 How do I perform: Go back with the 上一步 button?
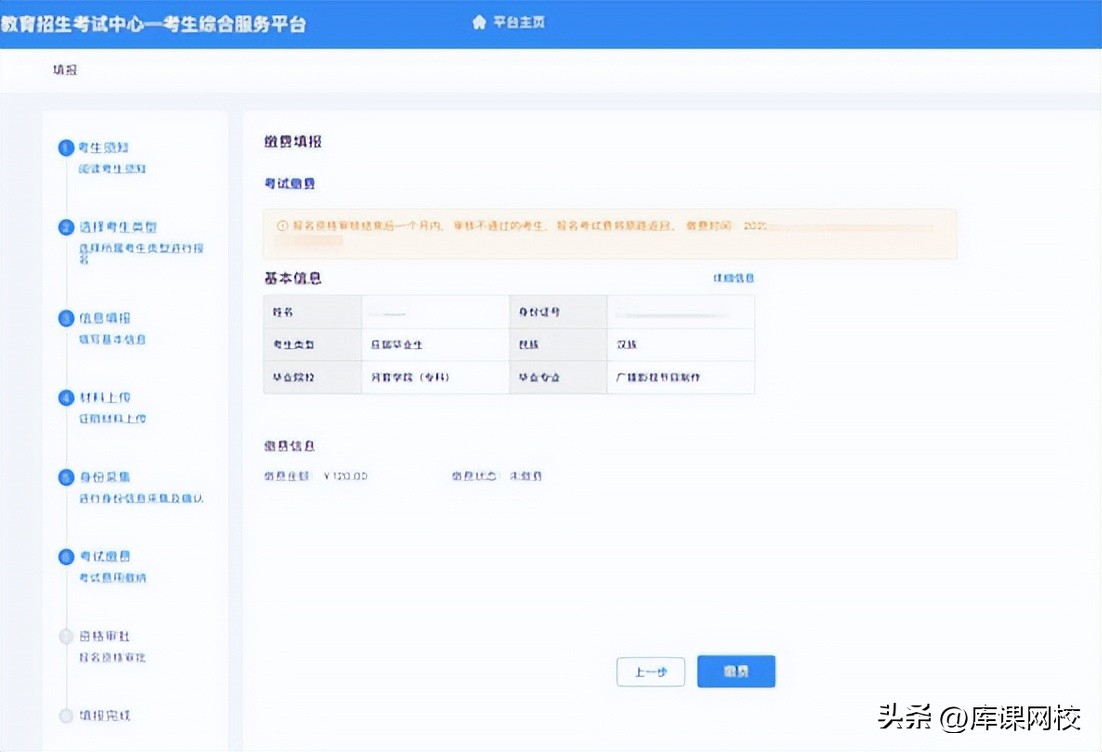pyautogui.click(x=650, y=672)
